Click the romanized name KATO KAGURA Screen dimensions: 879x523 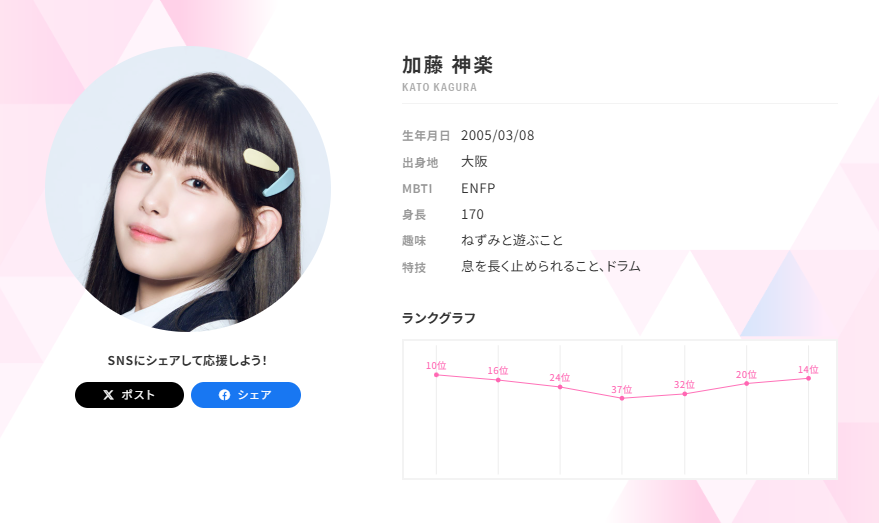pyautogui.click(x=440, y=87)
